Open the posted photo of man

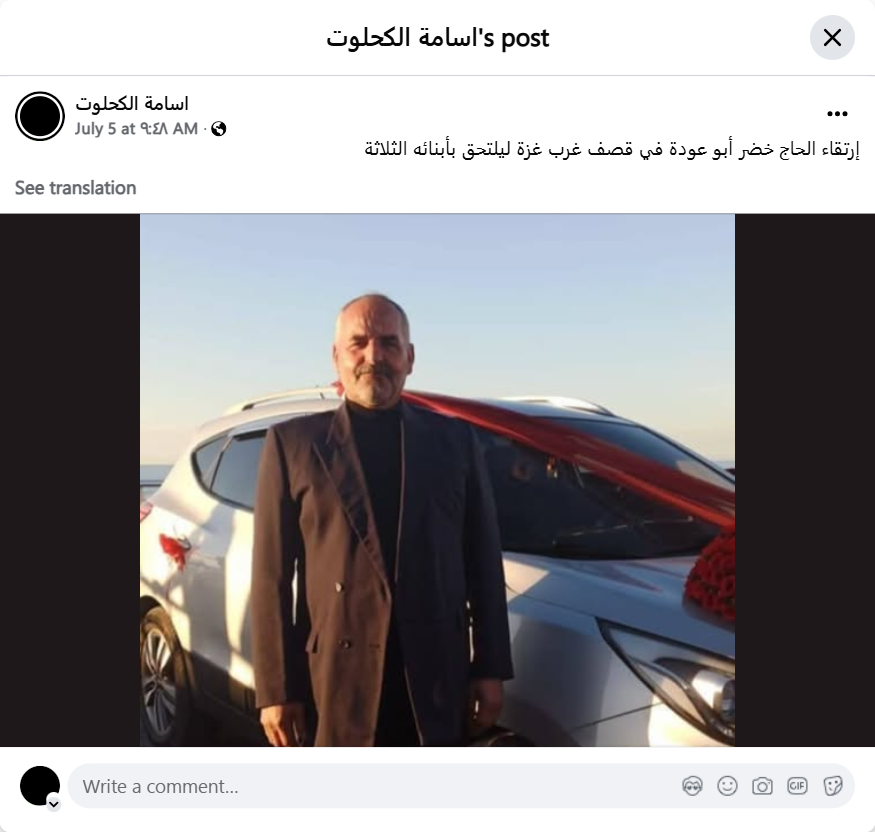(x=437, y=480)
